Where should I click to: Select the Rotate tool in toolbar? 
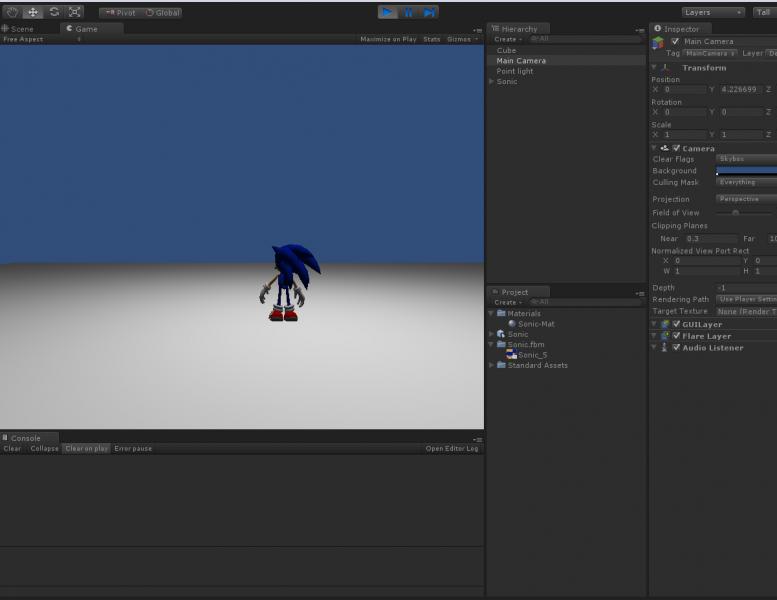[54, 12]
